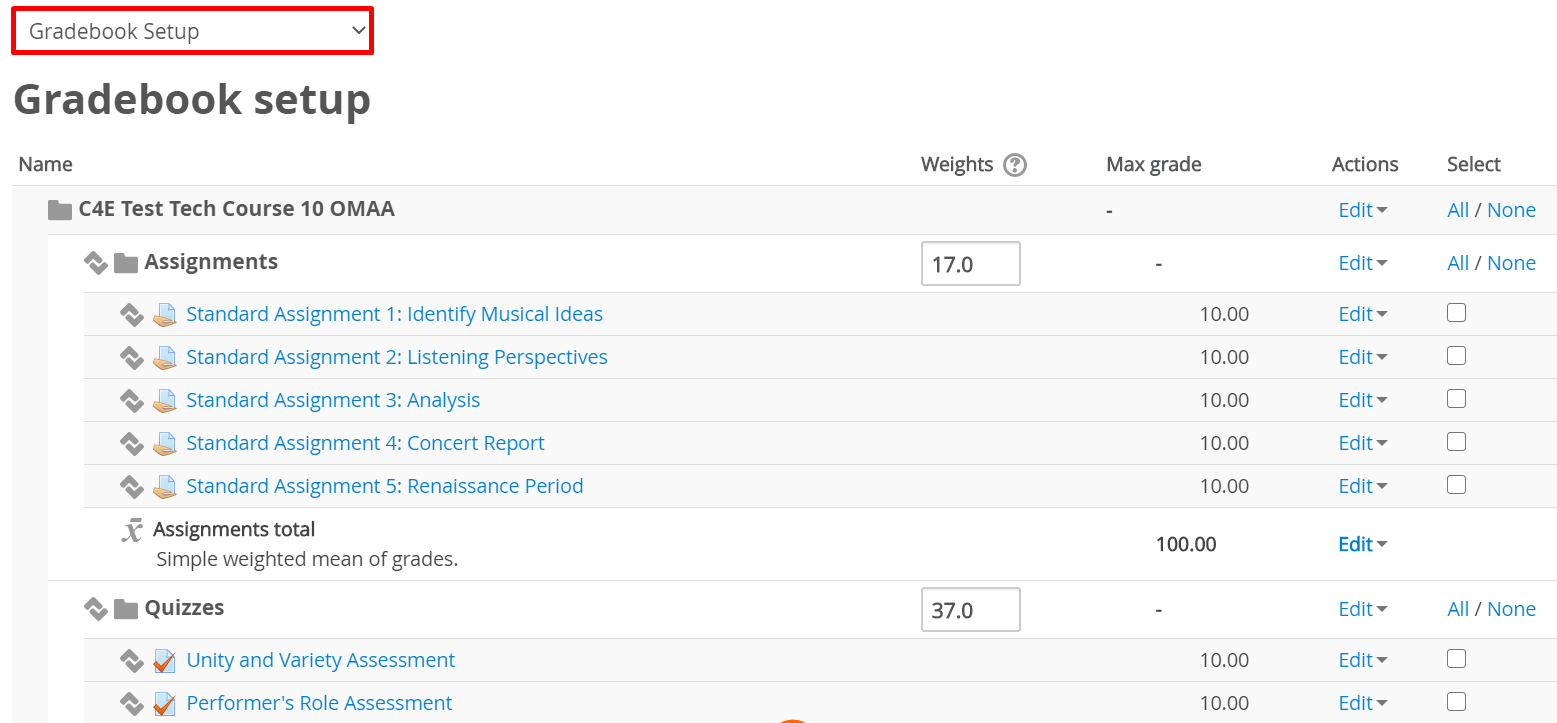Click move icon for Standard Assignment 5

pyautogui.click(x=131, y=487)
